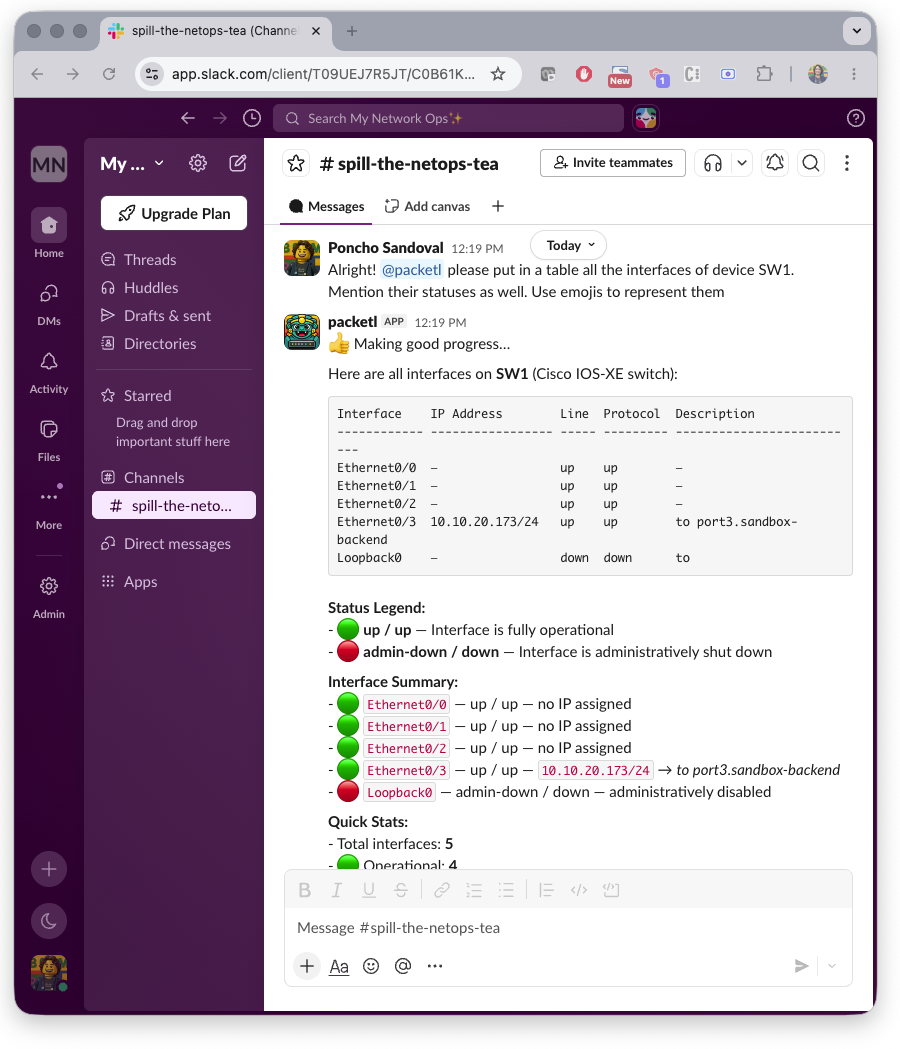The width and height of the screenshot is (900, 1049).
Task: Toggle bold formatting
Action: 304,890
